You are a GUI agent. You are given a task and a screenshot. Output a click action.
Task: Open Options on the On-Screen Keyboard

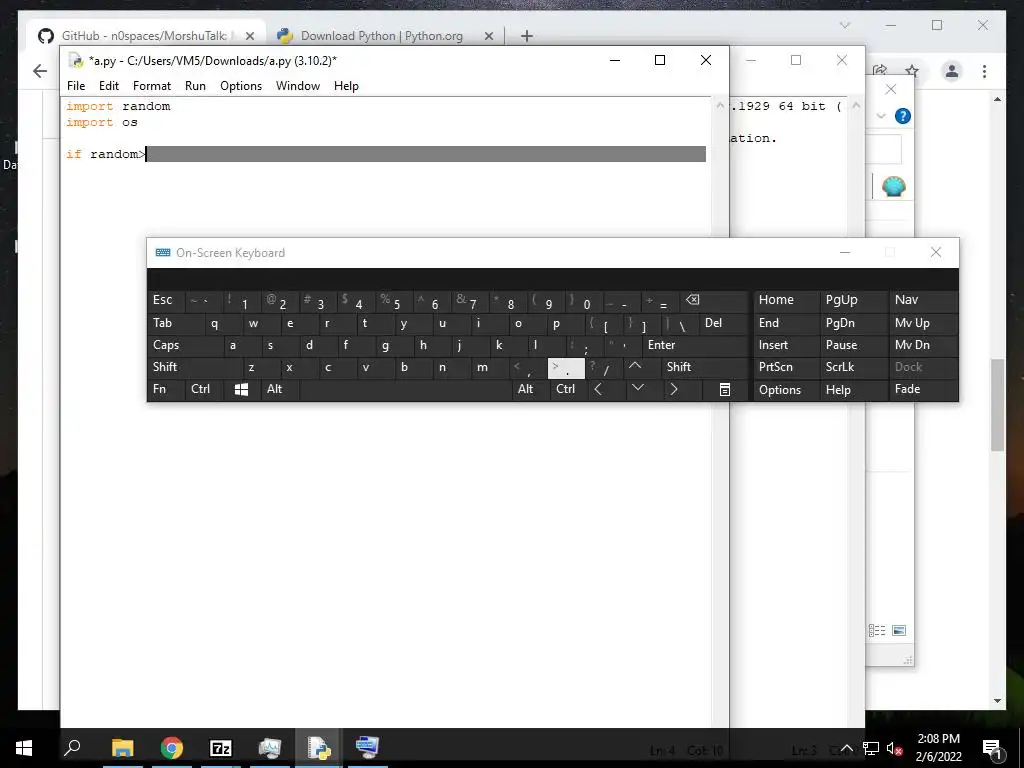(x=786, y=390)
